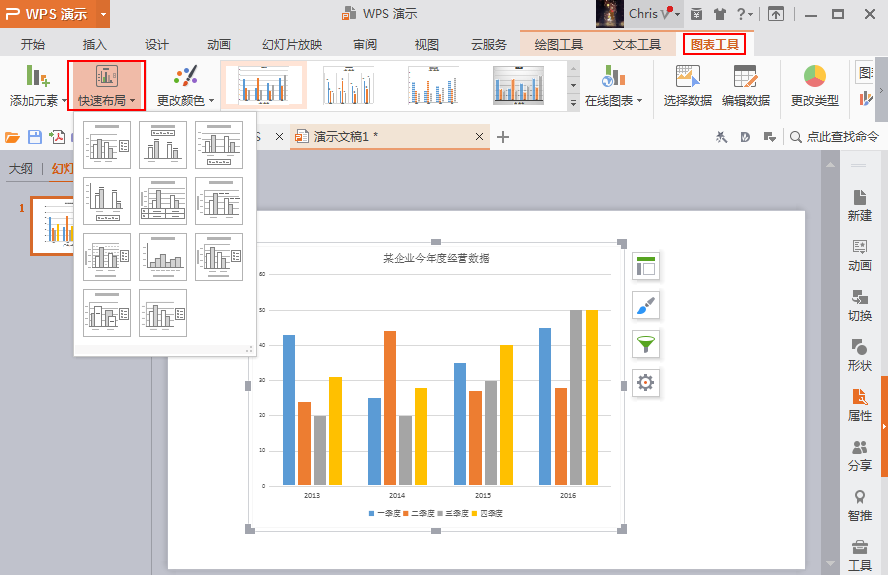Click the save icon in quick toolbar
888x575 pixels.
(x=35, y=137)
